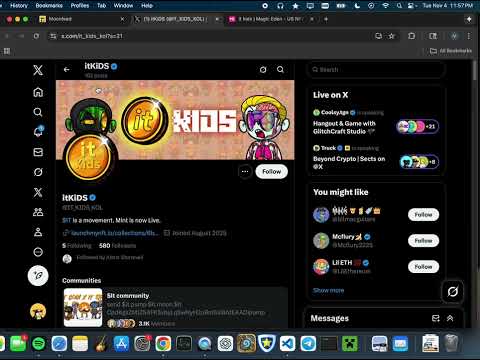Viewport: 480px width, 360px height.
Task: Switch to the first browser tab
Action: point(82,19)
